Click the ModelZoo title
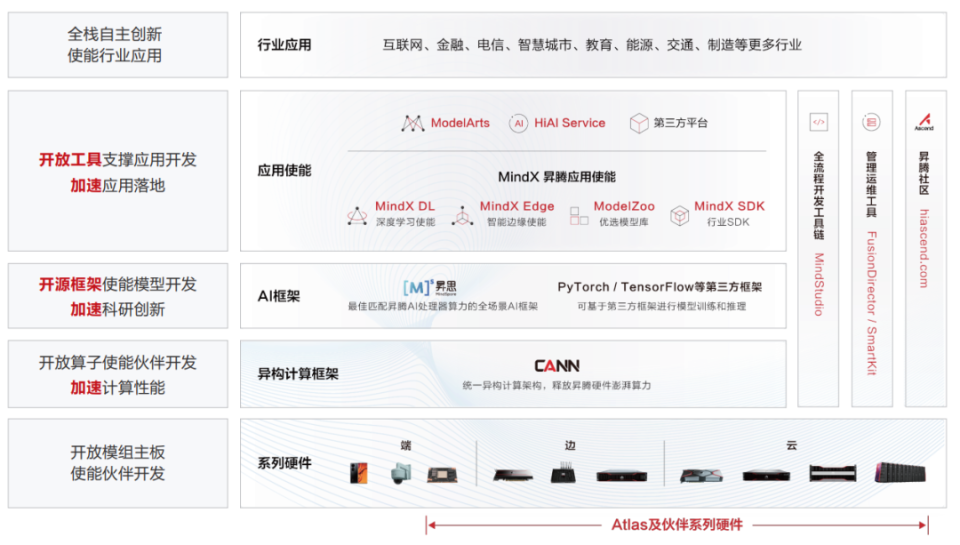 click(x=624, y=206)
